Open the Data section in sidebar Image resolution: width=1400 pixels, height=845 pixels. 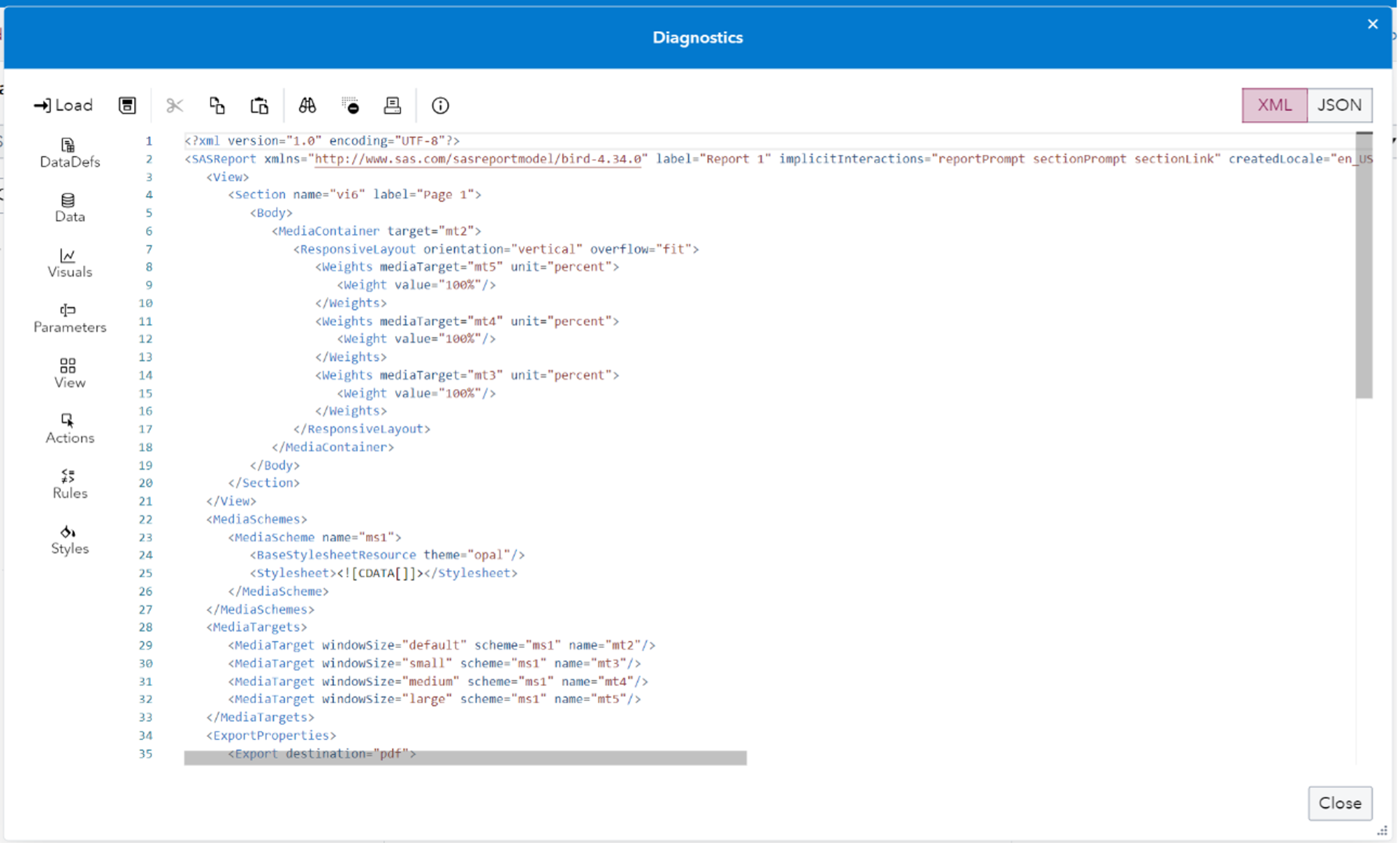point(69,208)
